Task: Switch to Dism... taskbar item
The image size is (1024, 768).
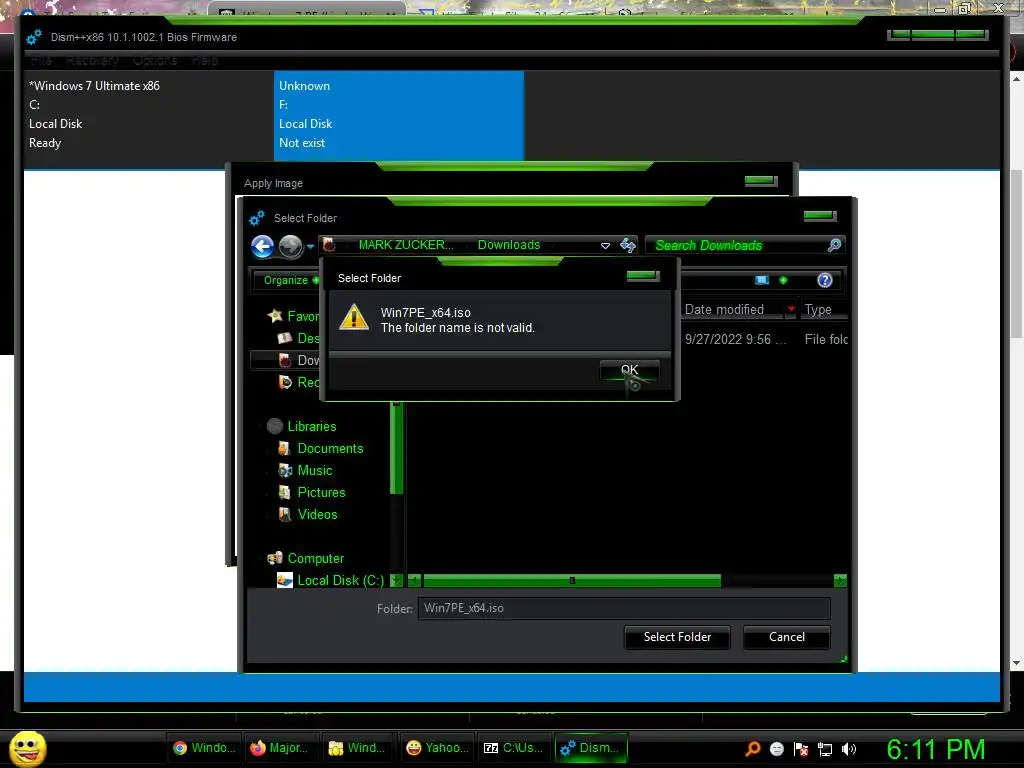Action: [x=591, y=748]
